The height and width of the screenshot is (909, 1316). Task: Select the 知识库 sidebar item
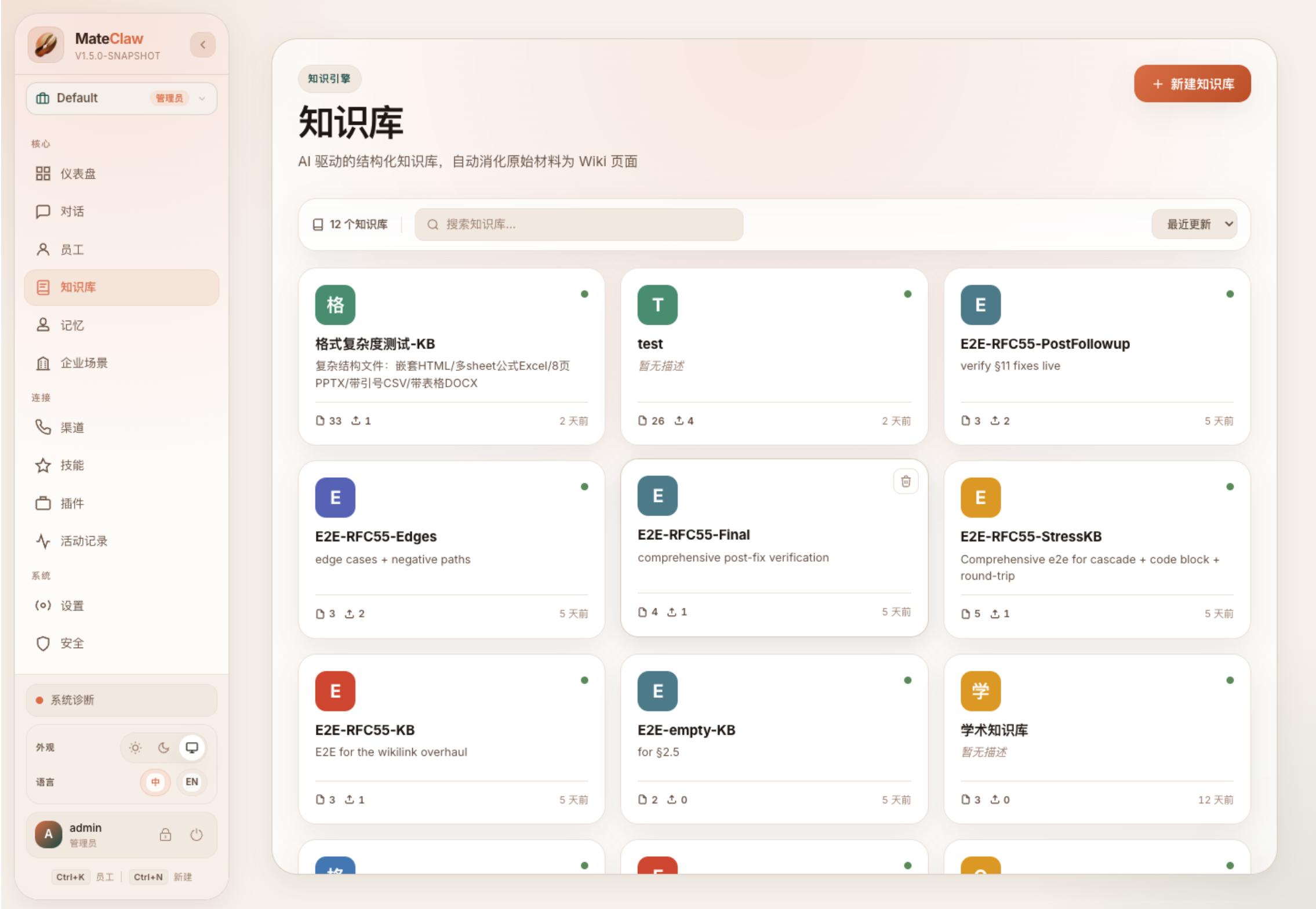[x=121, y=287]
